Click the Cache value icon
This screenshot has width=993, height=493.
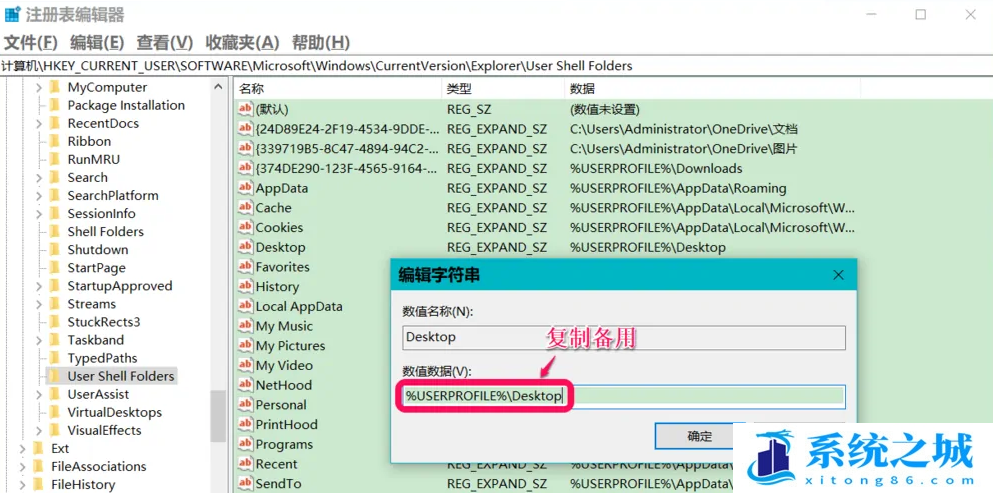[245, 208]
